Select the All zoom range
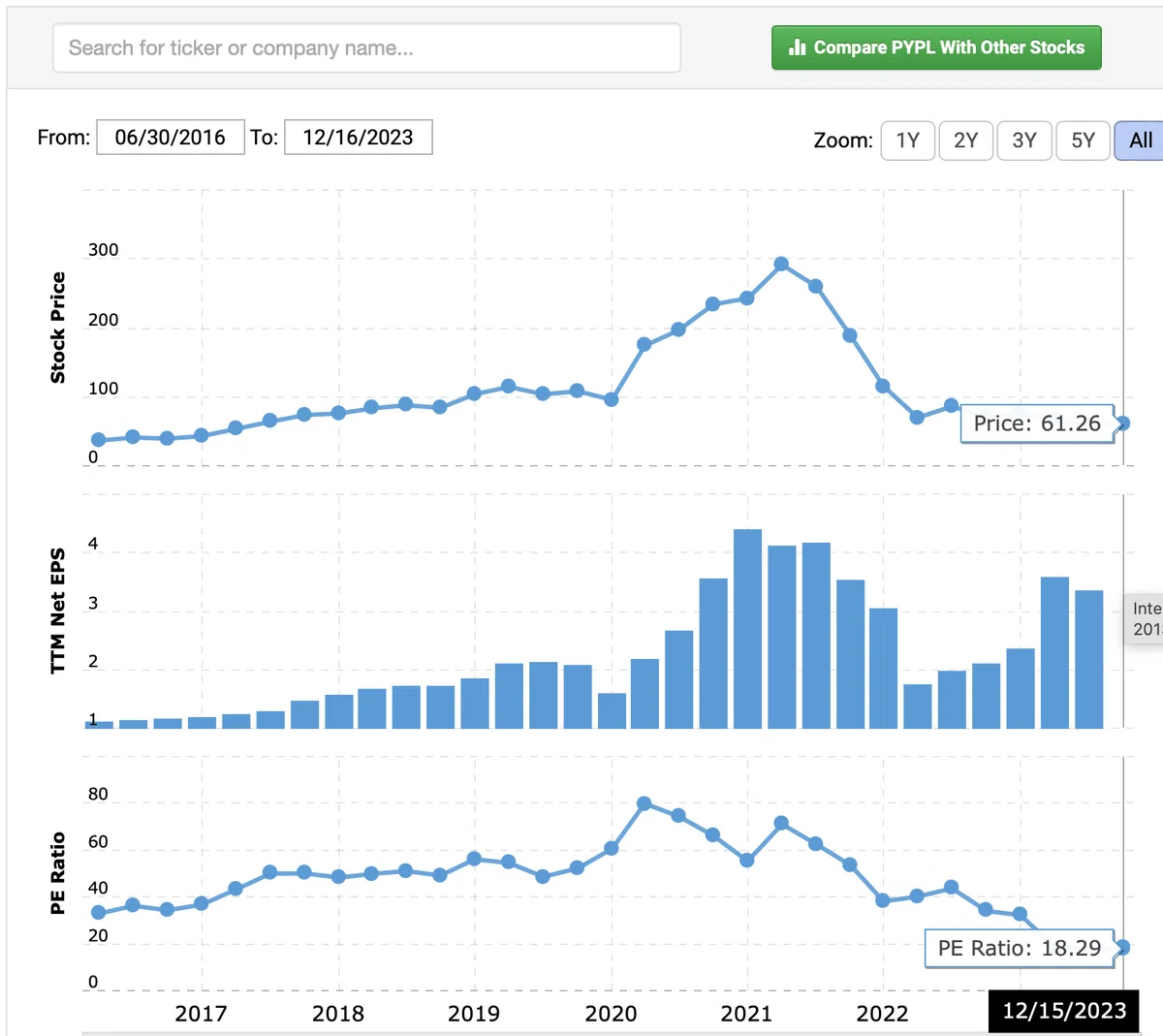 point(1140,141)
